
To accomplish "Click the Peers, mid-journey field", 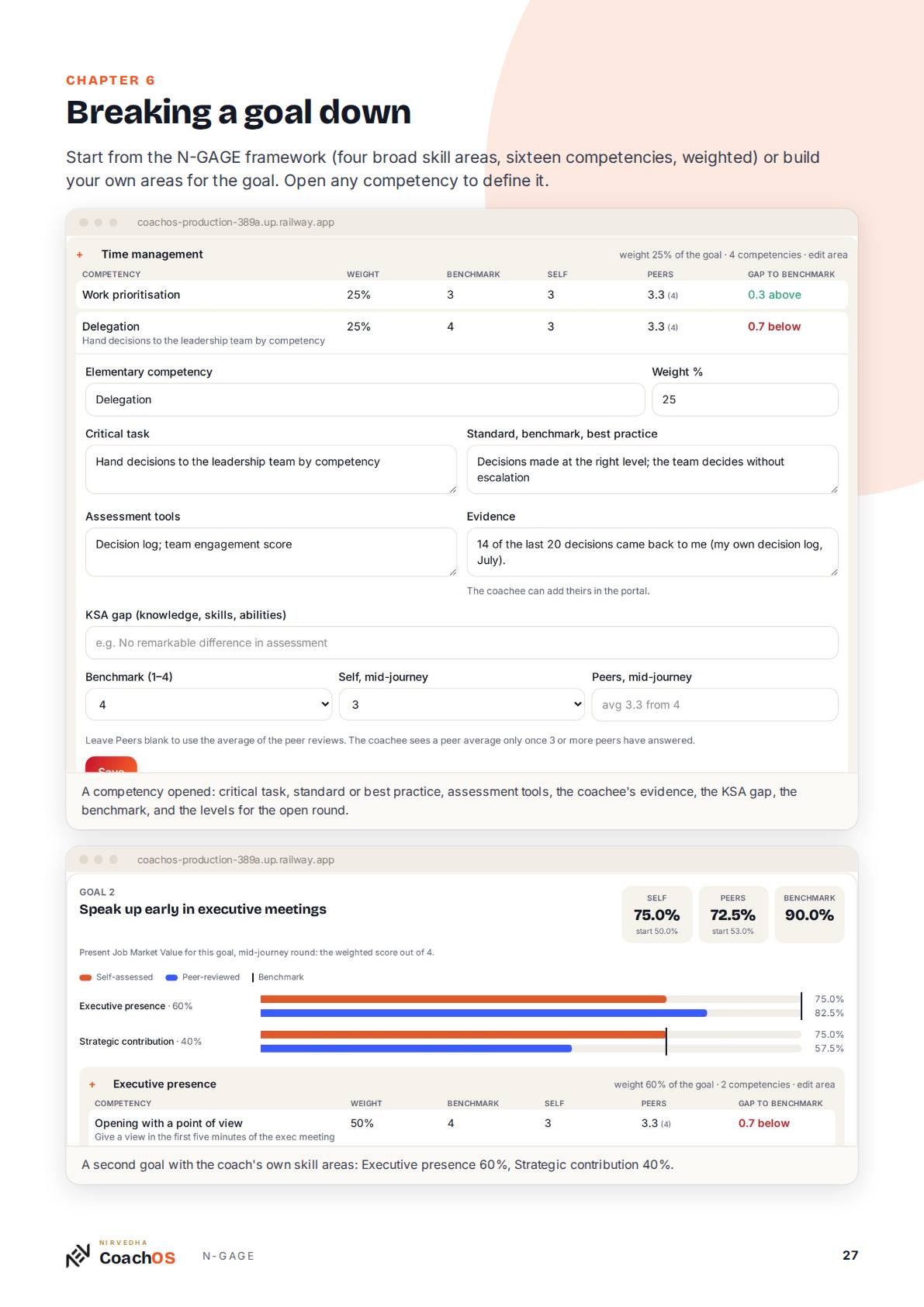I will [715, 704].
